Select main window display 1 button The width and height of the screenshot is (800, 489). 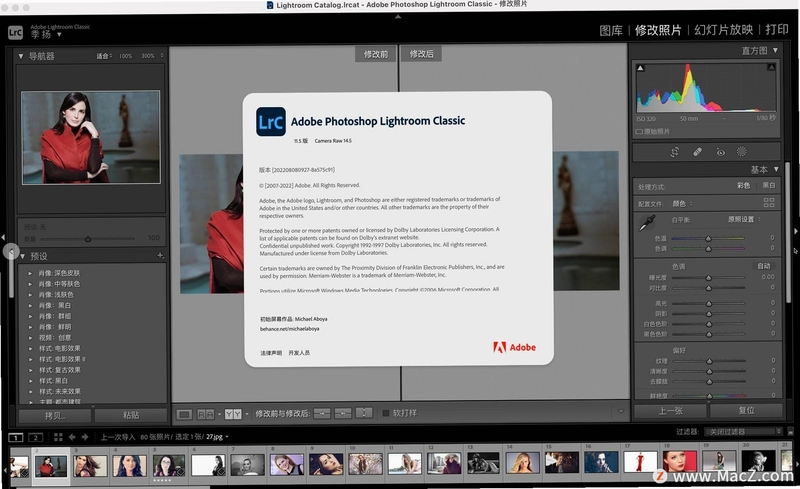[16, 437]
